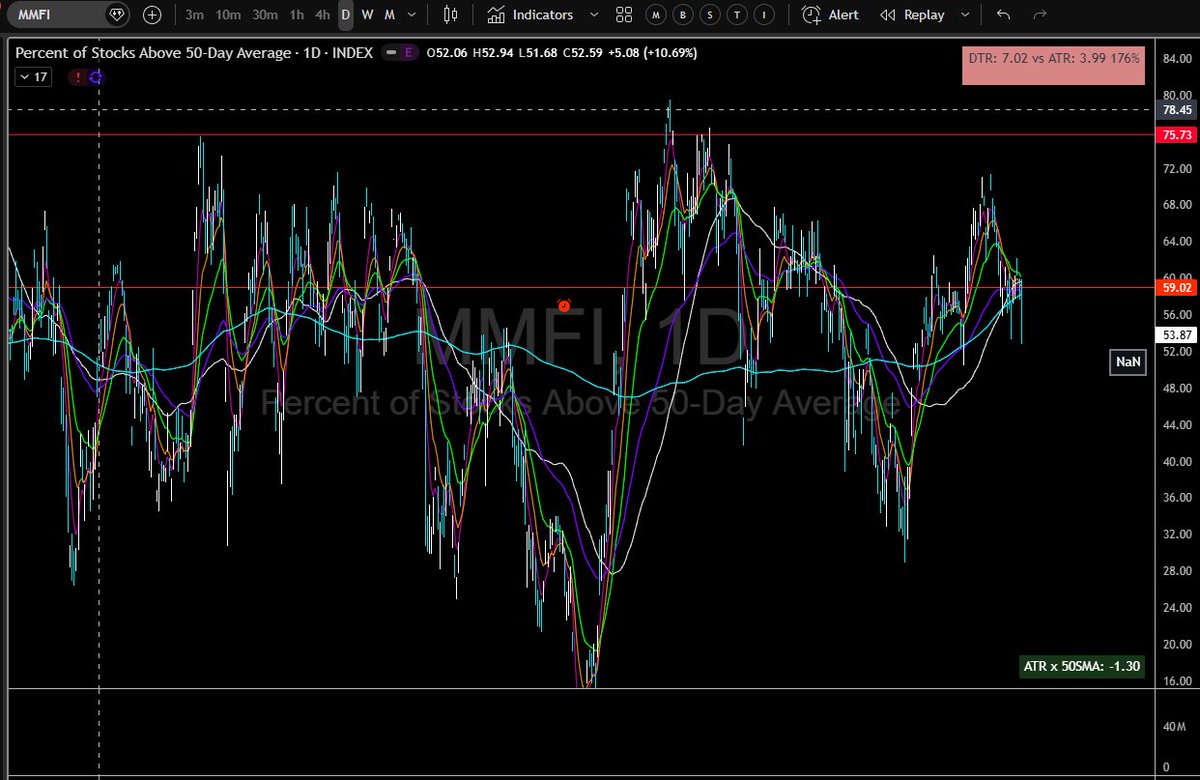1200x780 pixels.
Task: Click the red exclamation error icon in legend
Action: 77,75
